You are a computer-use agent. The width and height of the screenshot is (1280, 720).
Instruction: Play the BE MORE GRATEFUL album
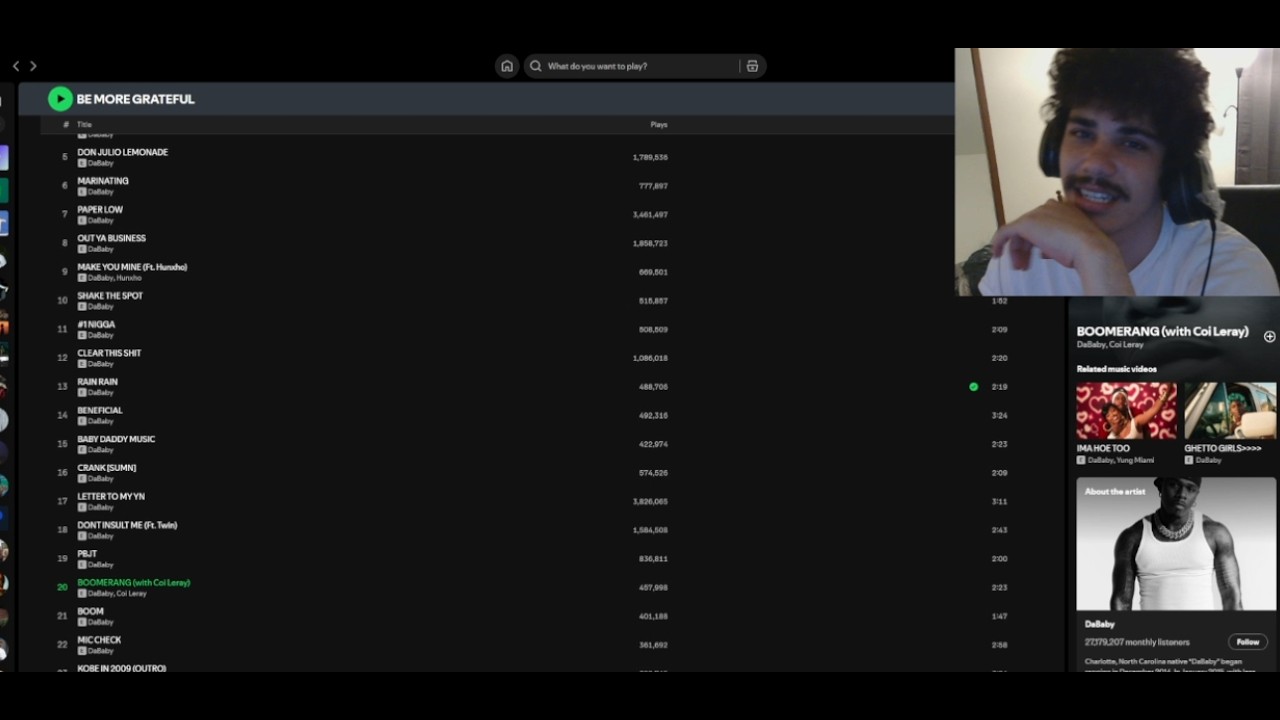click(x=60, y=98)
